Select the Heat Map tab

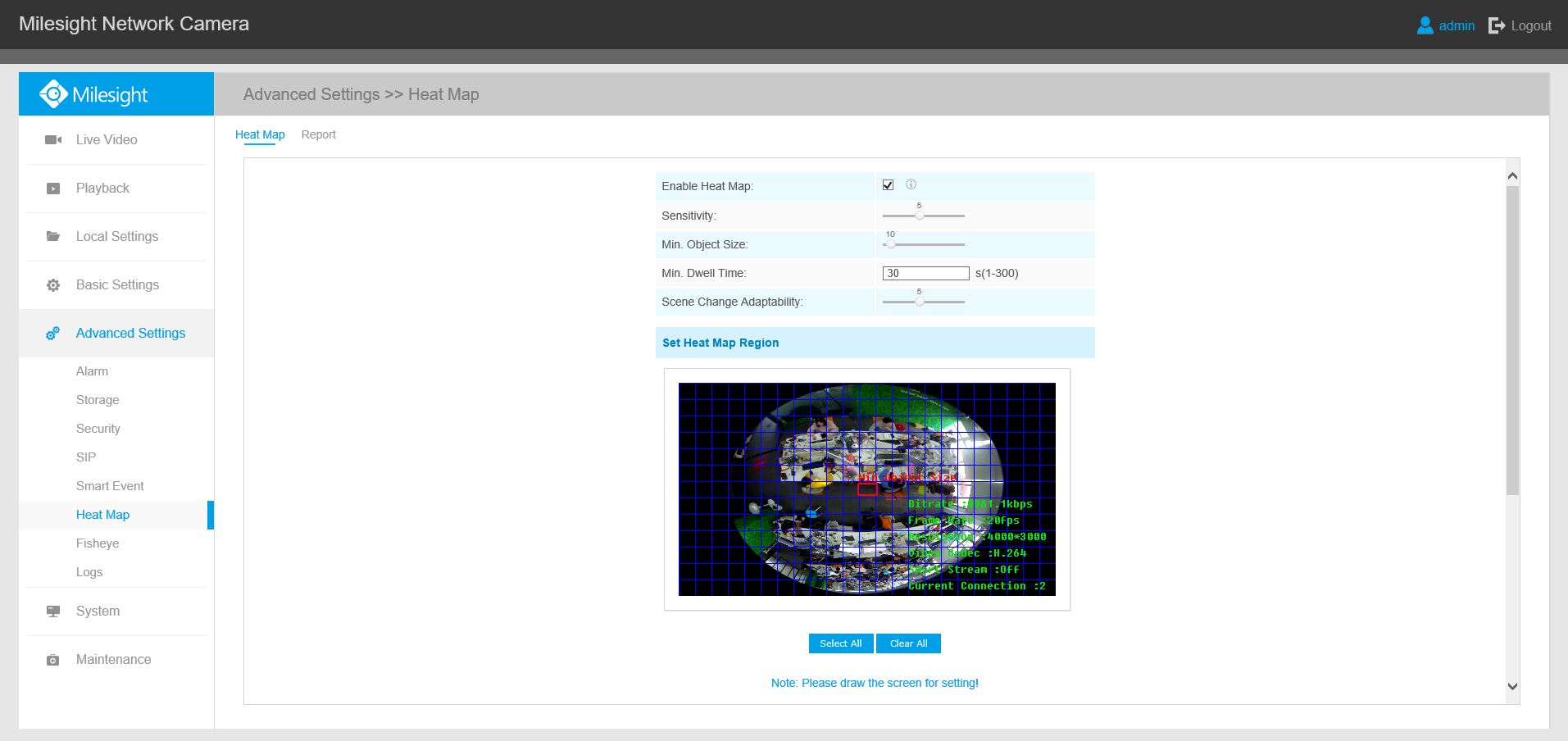pos(260,134)
